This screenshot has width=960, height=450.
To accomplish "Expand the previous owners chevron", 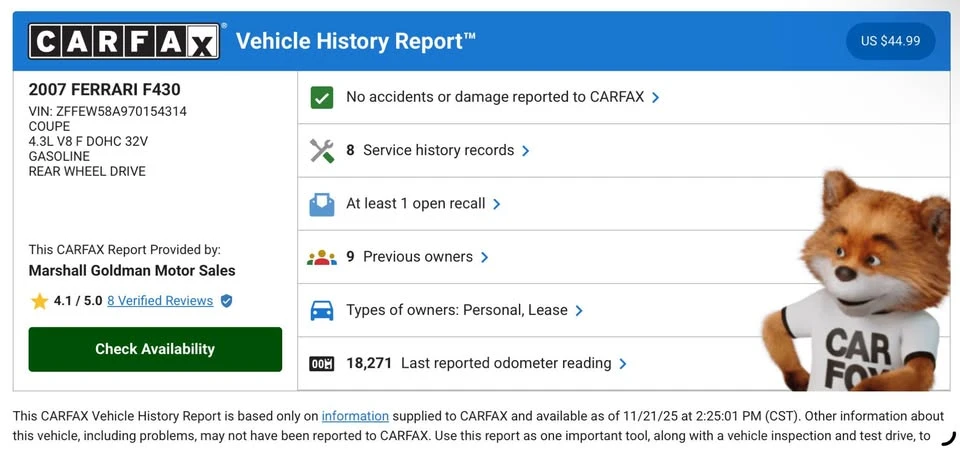I will 484,257.
